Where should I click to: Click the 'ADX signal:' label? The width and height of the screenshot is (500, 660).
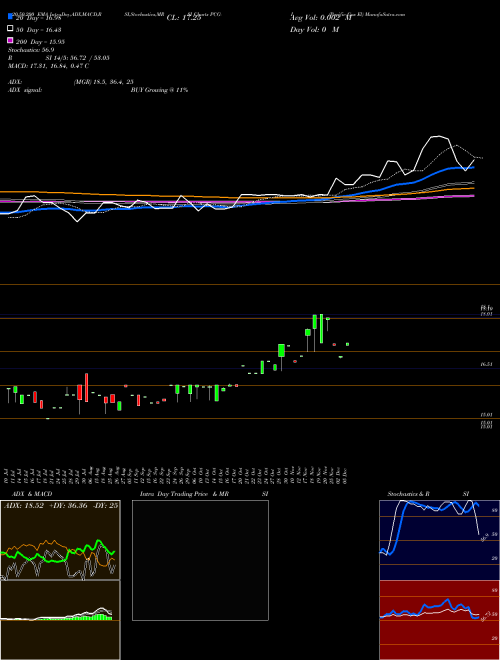point(25,90)
